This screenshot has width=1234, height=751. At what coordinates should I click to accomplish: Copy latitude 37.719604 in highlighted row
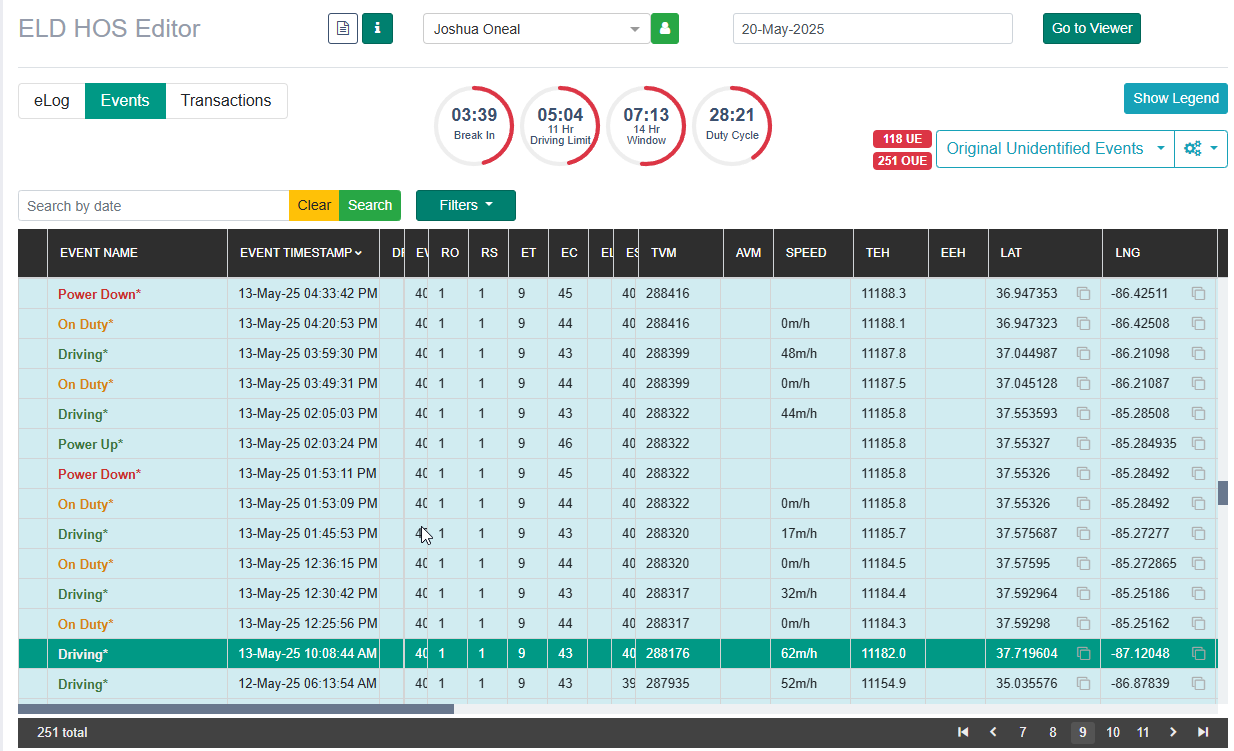point(1083,654)
